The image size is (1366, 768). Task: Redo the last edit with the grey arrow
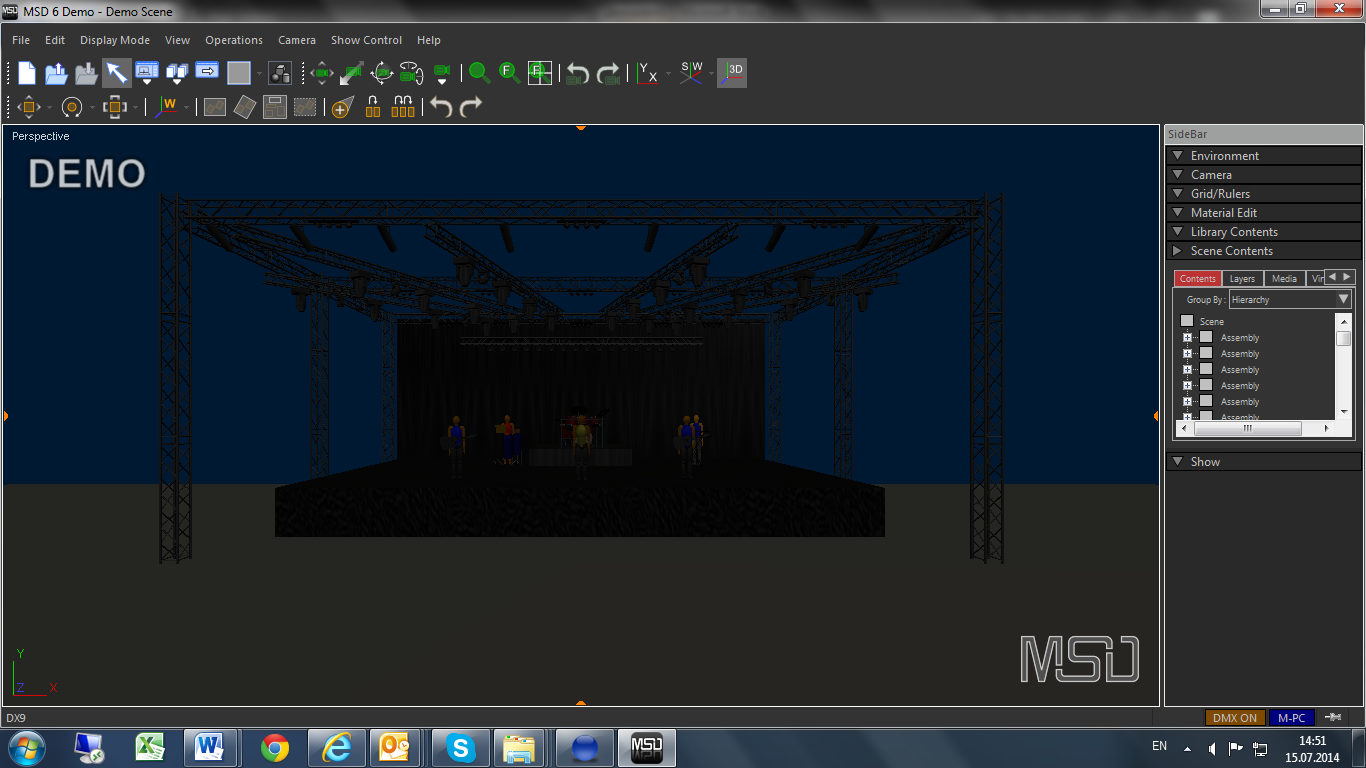point(471,106)
